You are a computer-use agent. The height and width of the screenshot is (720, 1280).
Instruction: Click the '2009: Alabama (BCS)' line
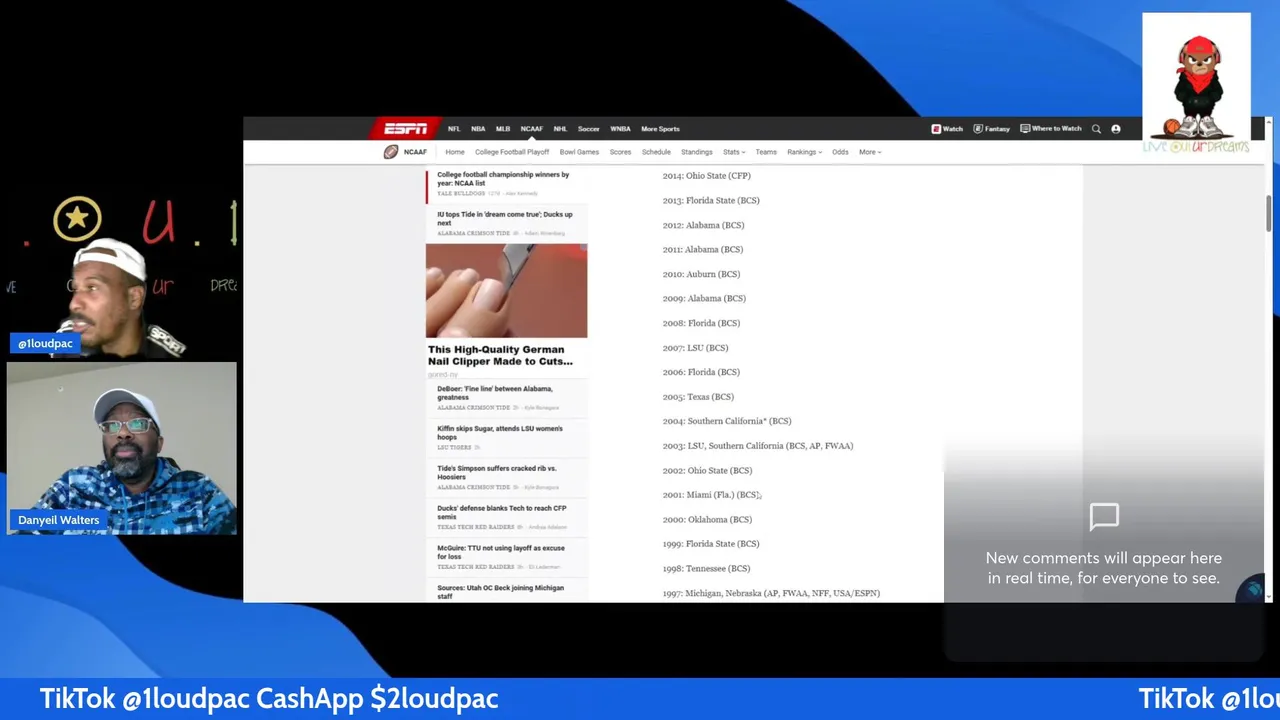click(704, 298)
